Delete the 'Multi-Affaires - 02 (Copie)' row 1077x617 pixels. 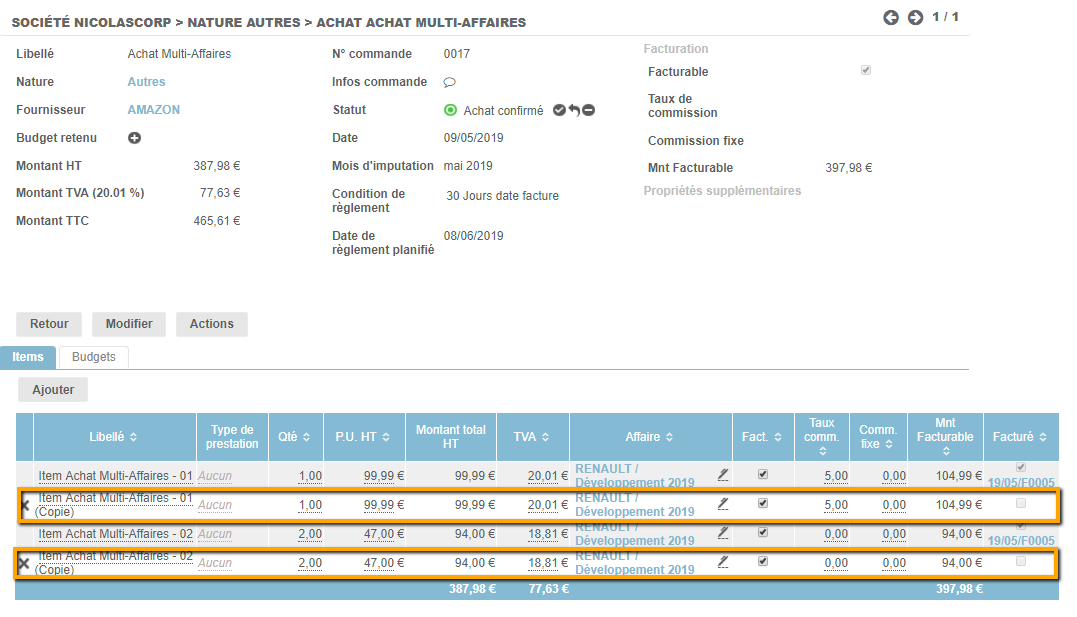(24, 563)
